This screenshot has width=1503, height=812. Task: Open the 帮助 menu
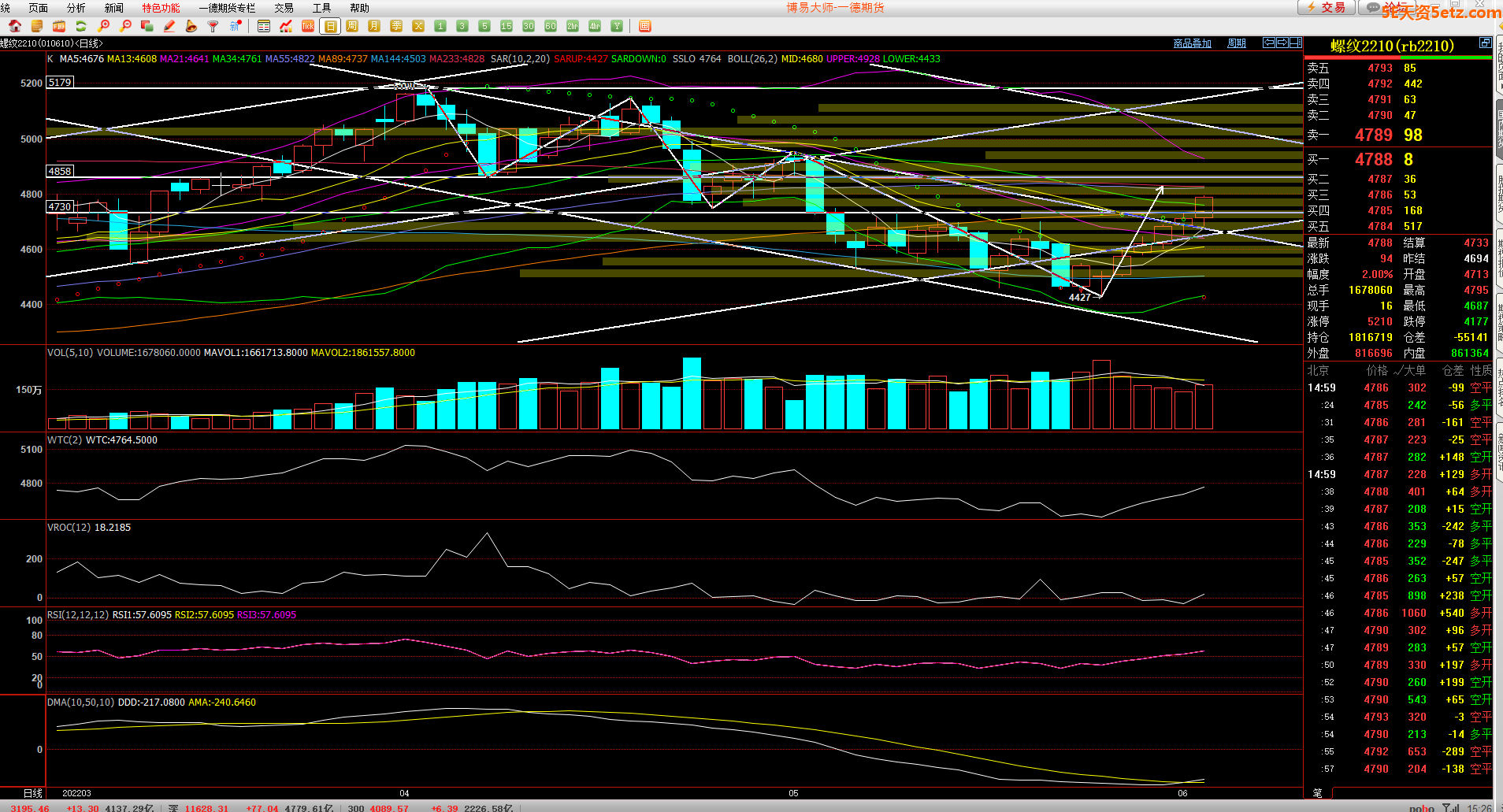[359, 8]
